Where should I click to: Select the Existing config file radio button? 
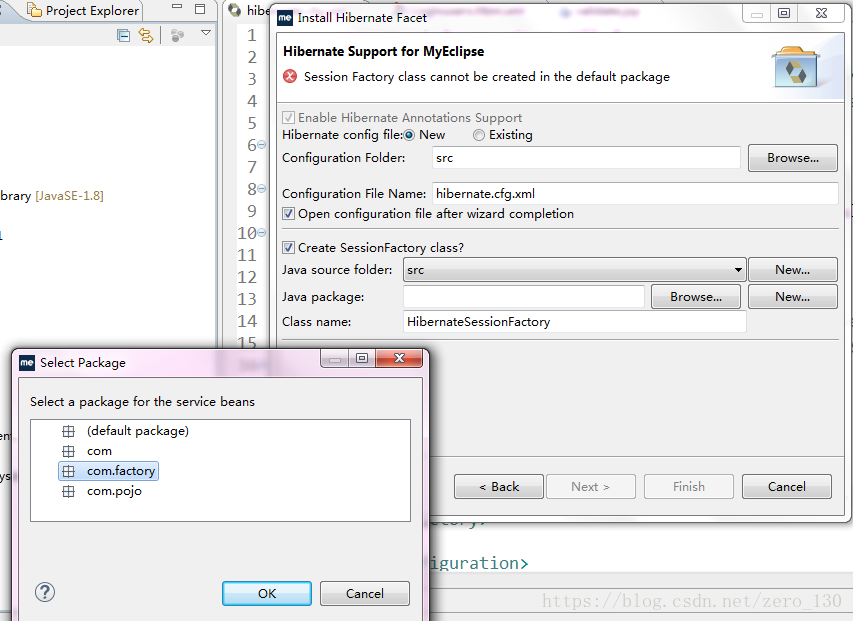(x=478, y=135)
